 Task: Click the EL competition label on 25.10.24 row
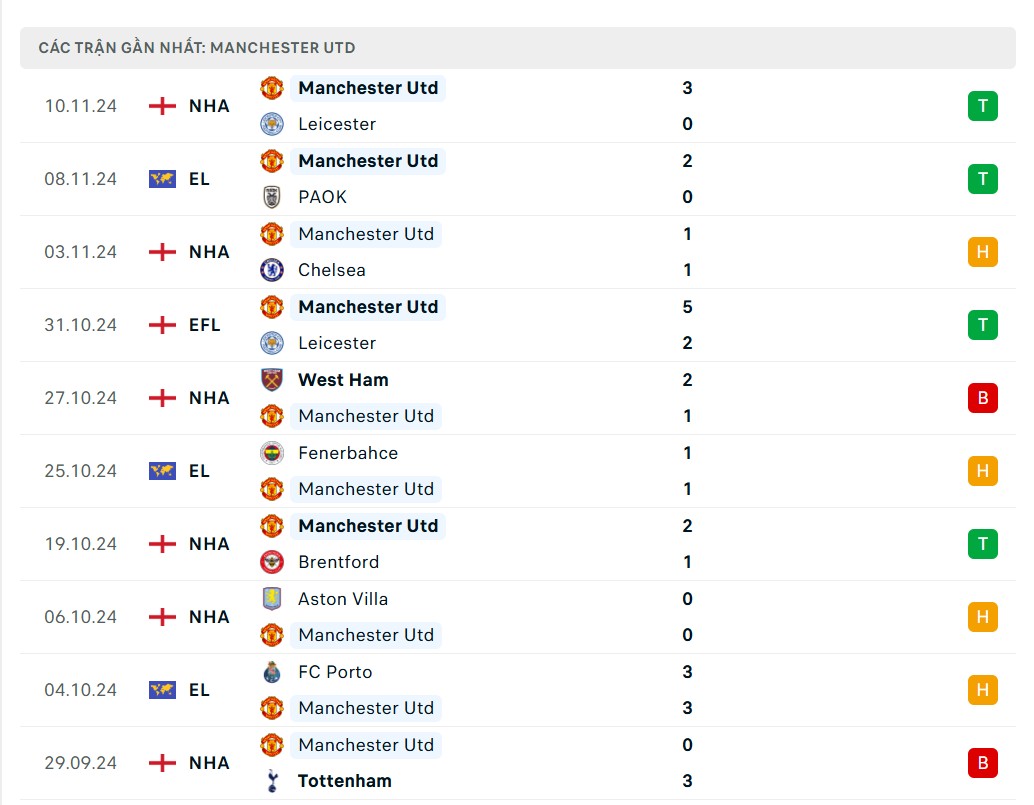(199, 471)
